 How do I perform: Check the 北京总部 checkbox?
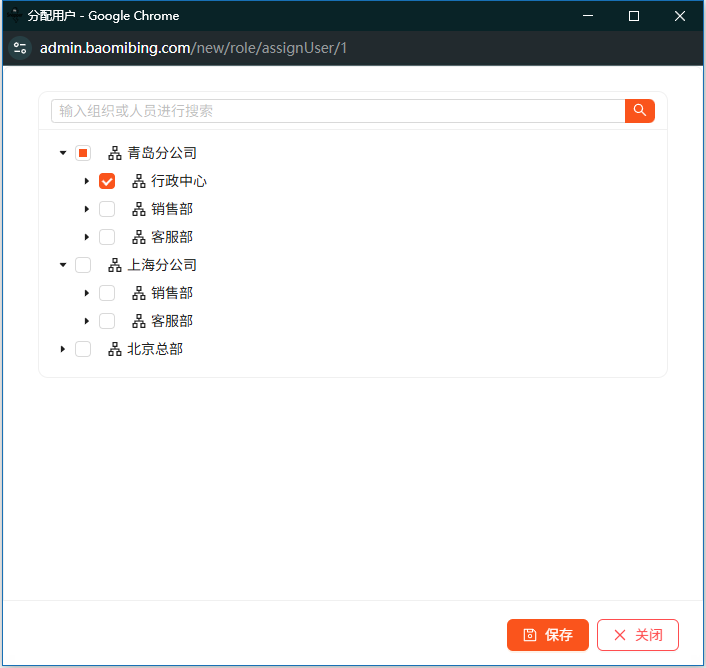coord(83,349)
